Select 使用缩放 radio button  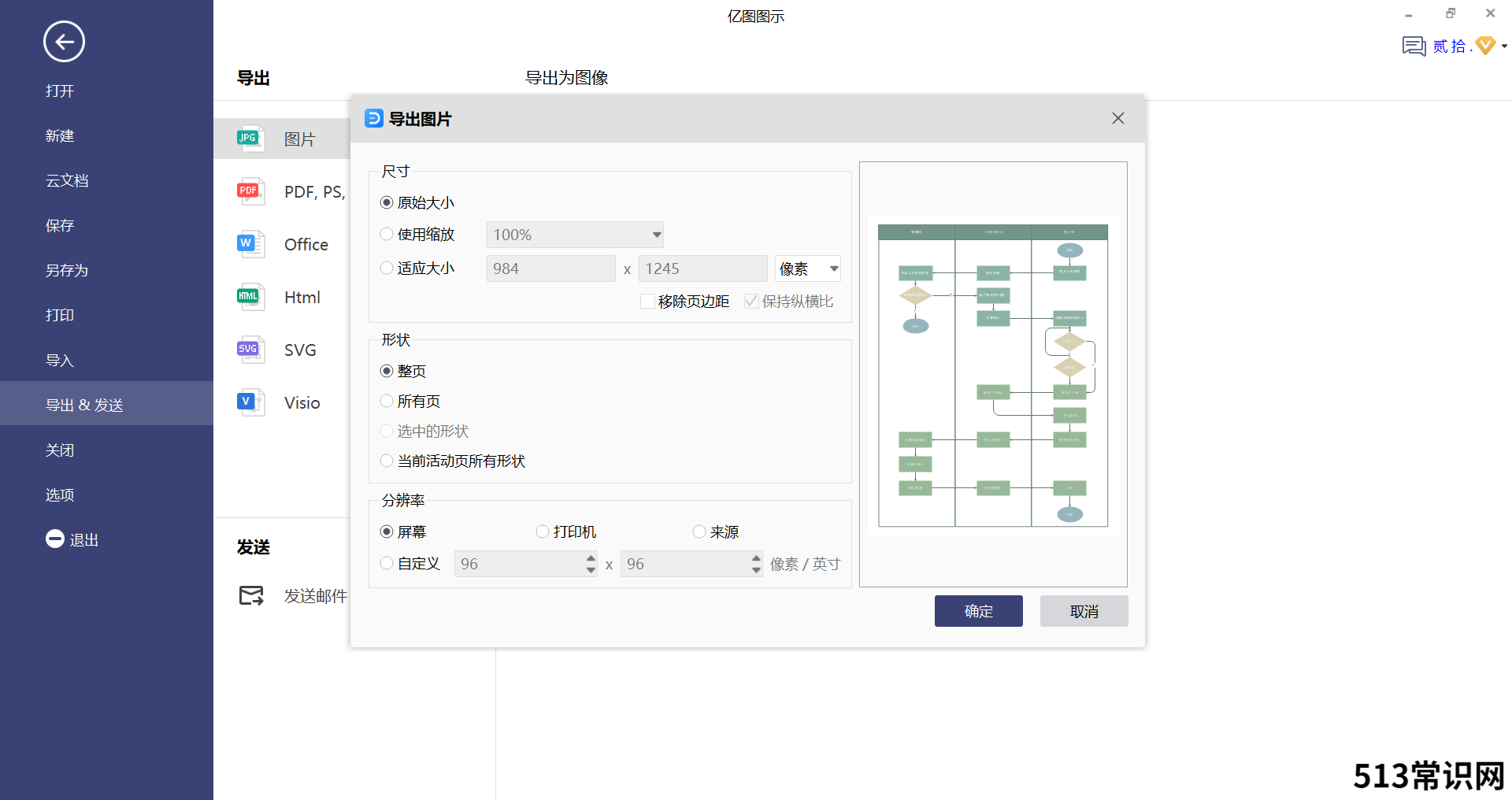click(387, 234)
